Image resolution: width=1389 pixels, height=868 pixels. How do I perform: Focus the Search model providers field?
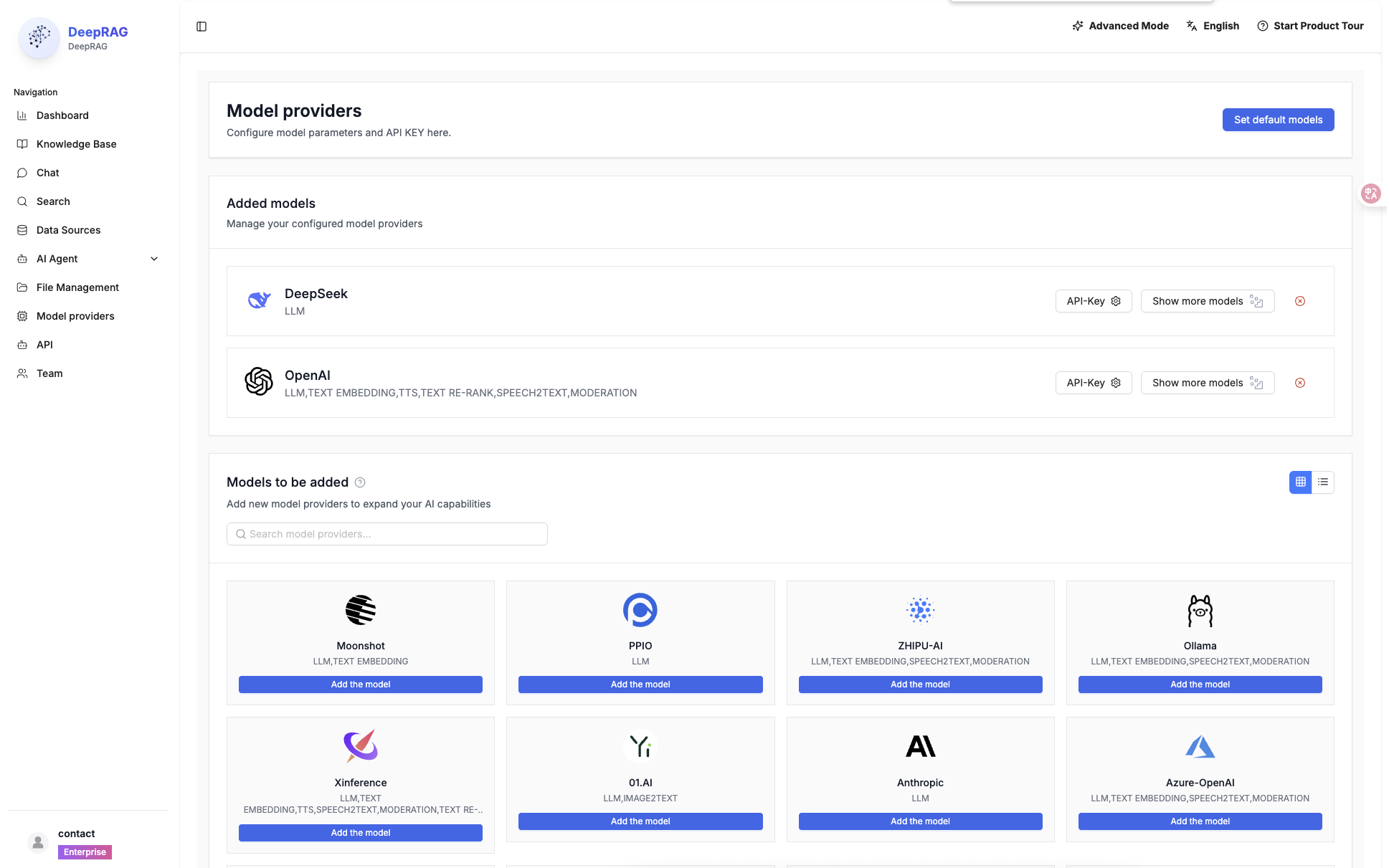pyautogui.click(x=387, y=534)
